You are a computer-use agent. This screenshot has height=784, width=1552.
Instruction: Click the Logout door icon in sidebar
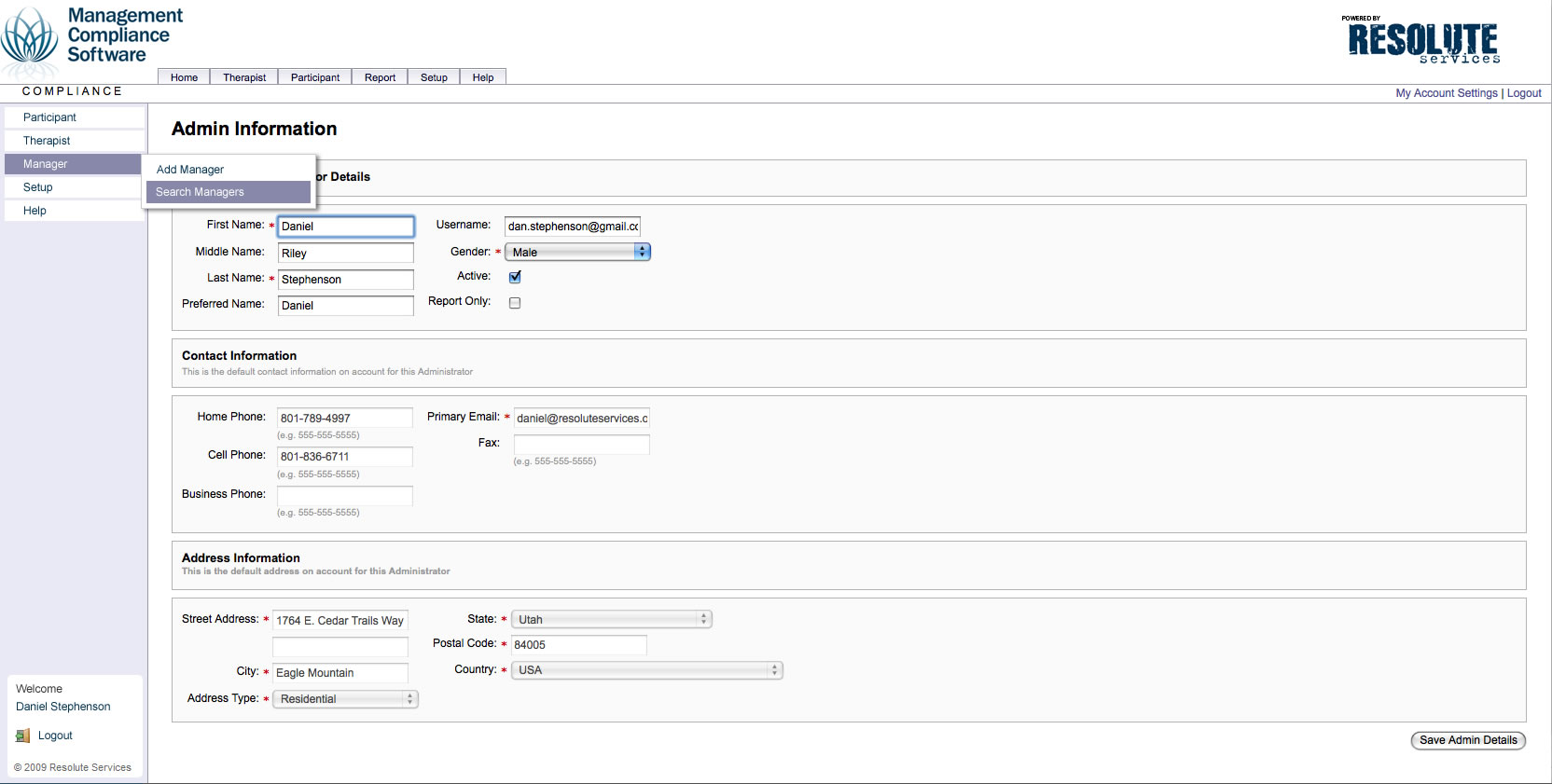pos(22,736)
